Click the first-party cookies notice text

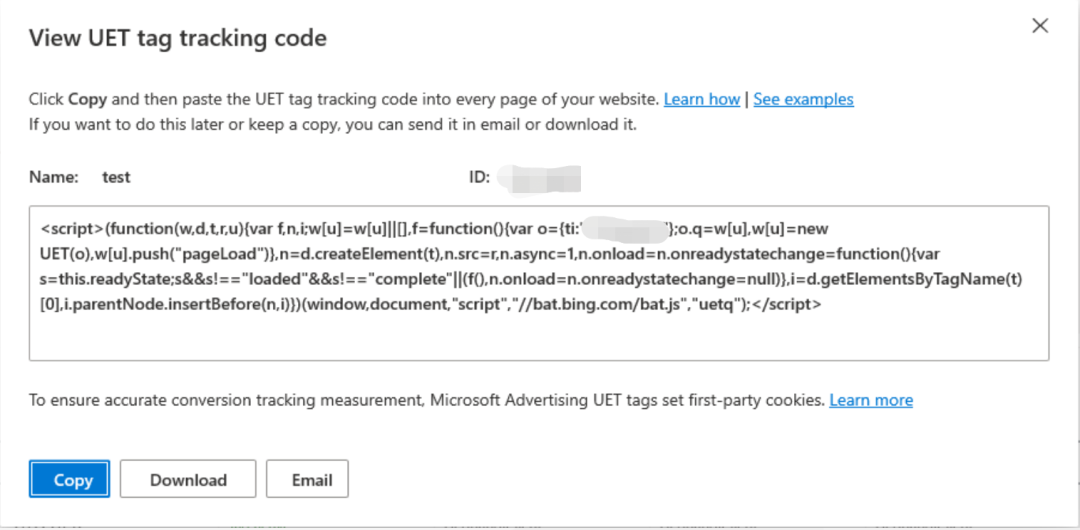click(x=426, y=400)
